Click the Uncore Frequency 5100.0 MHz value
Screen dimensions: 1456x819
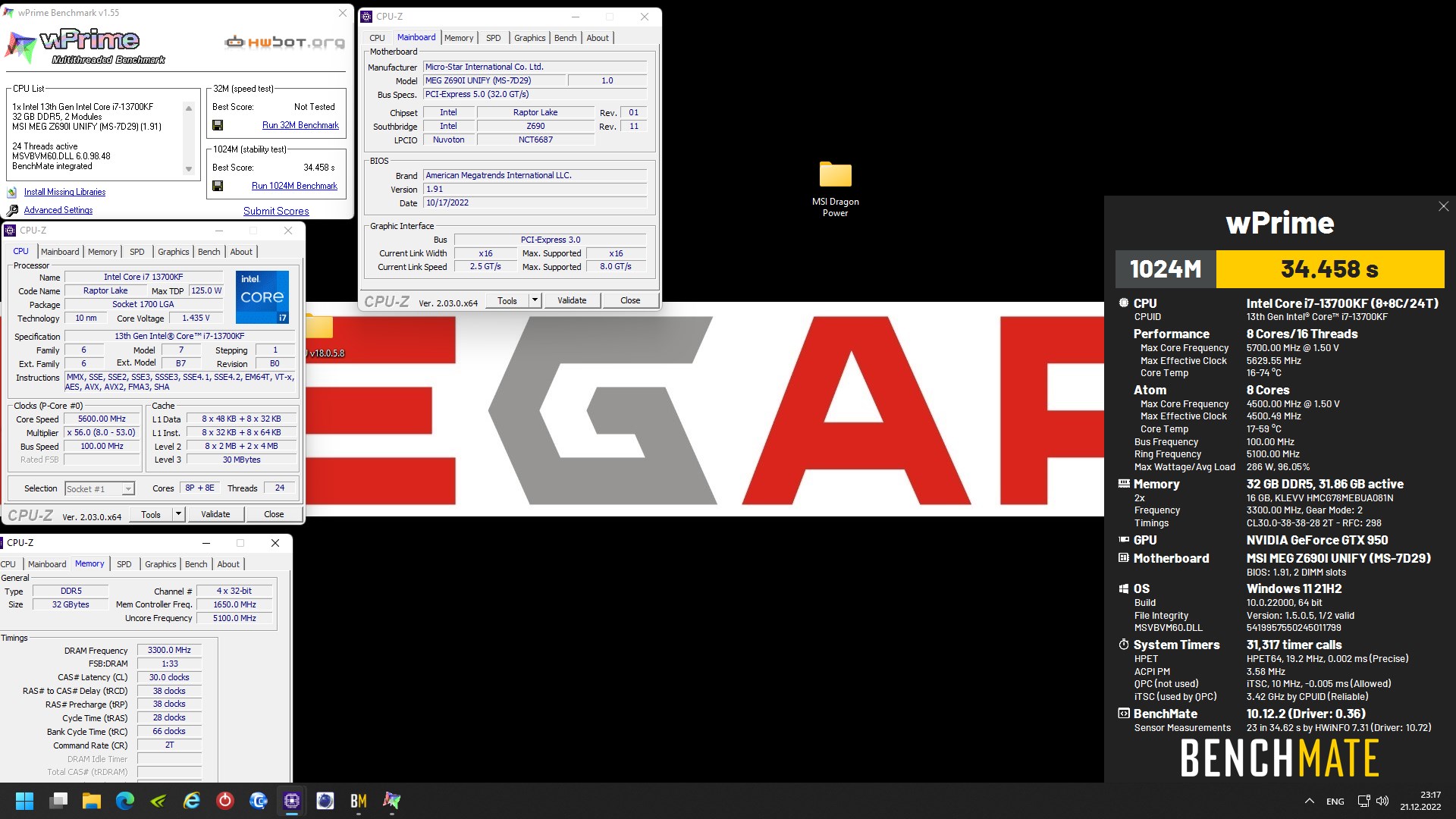pyautogui.click(x=234, y=618)
